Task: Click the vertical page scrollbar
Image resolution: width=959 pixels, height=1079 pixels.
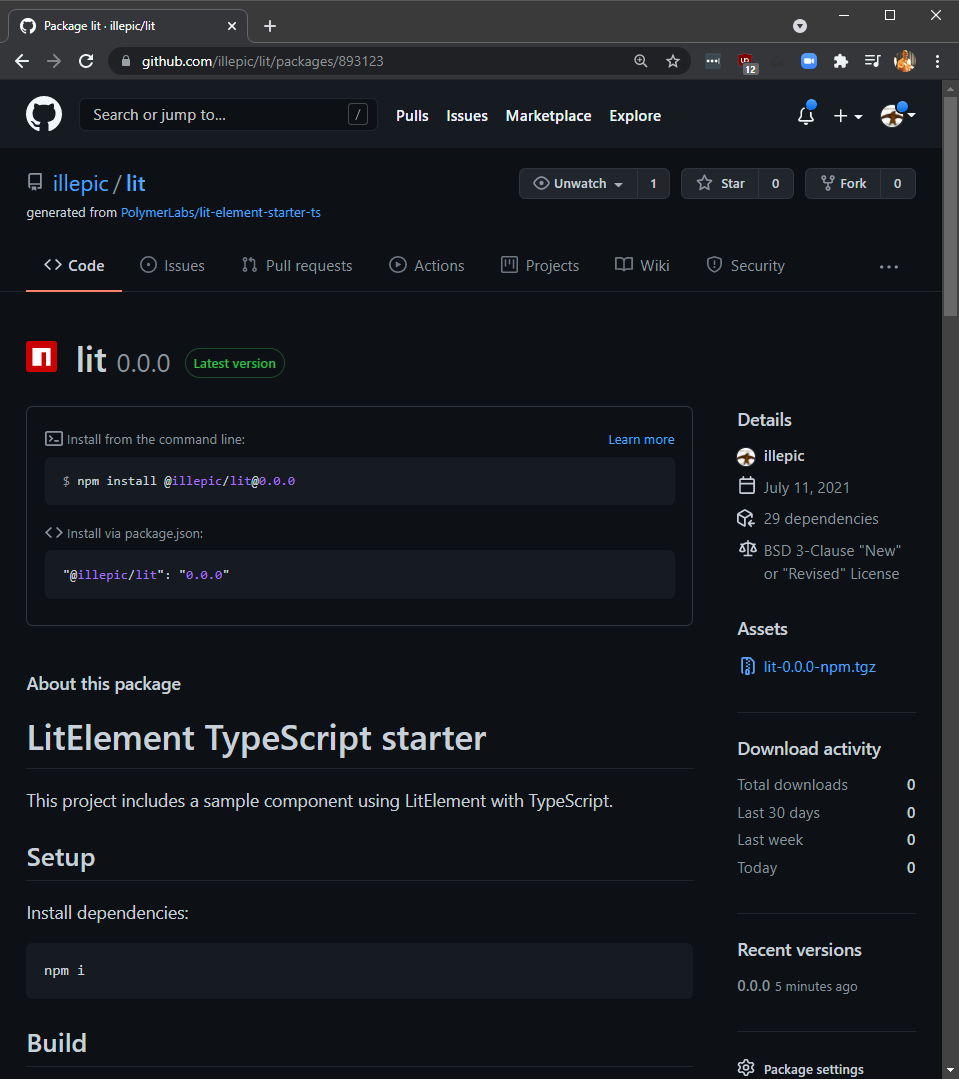Action: pyautogui.click(x=950, y=206)
